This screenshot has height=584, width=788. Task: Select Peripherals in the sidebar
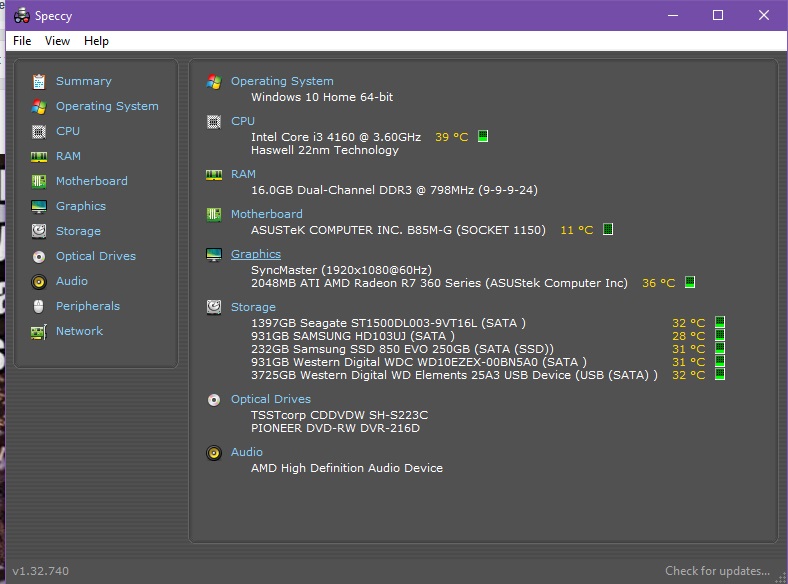[88, 306]
